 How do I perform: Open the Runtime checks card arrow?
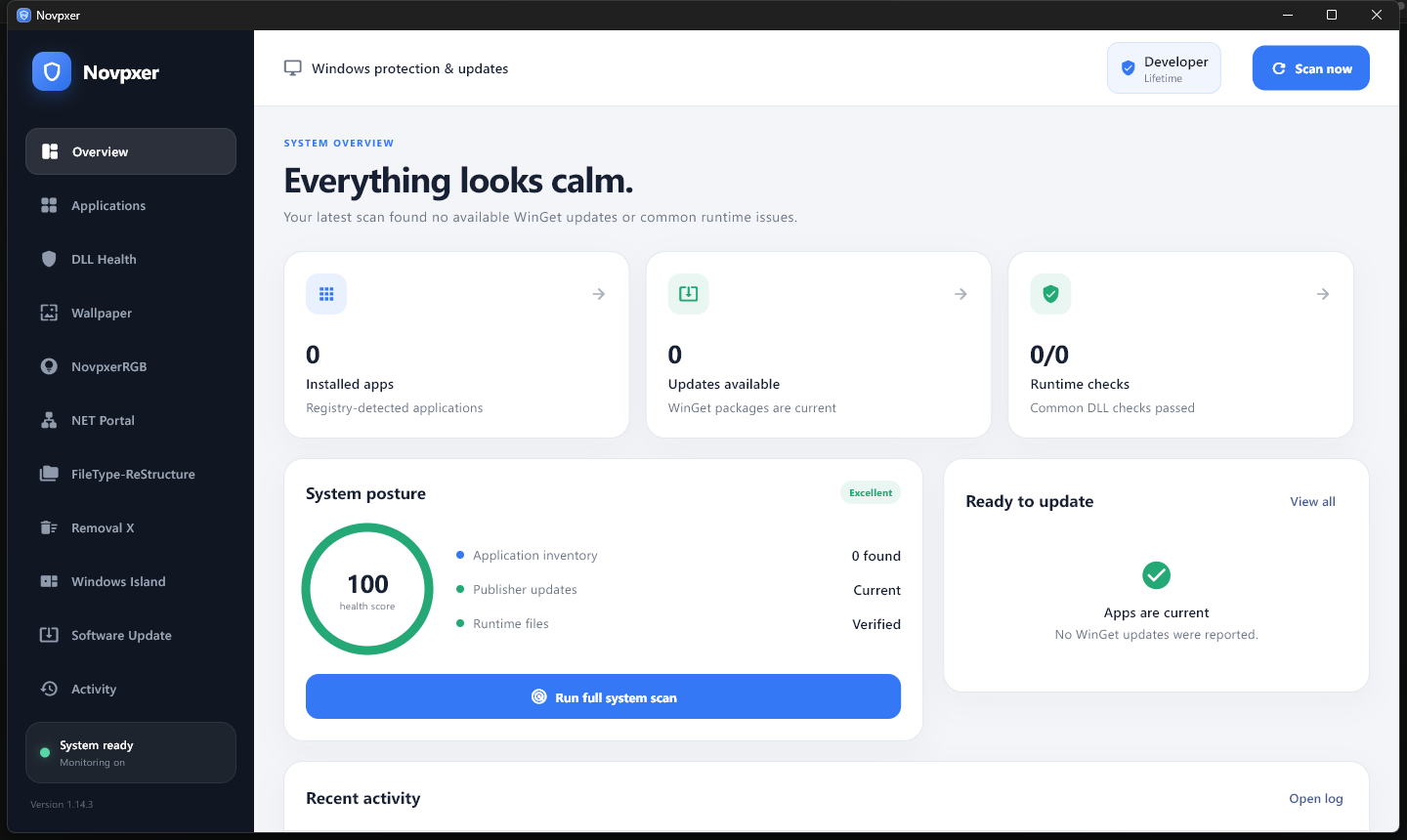tap(1323, 294)
